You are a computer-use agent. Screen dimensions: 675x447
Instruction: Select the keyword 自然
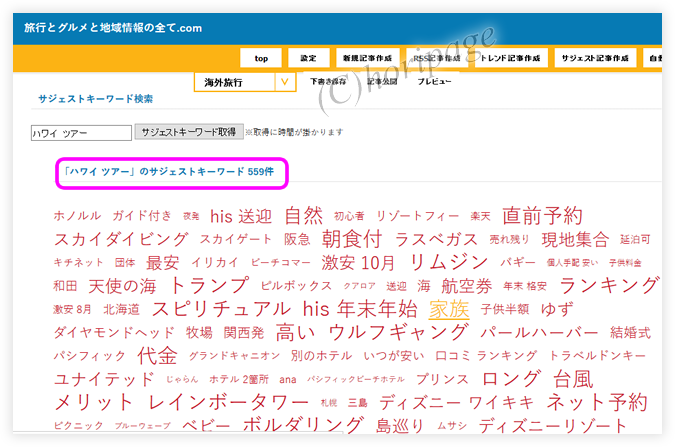(x=303, y=215)
